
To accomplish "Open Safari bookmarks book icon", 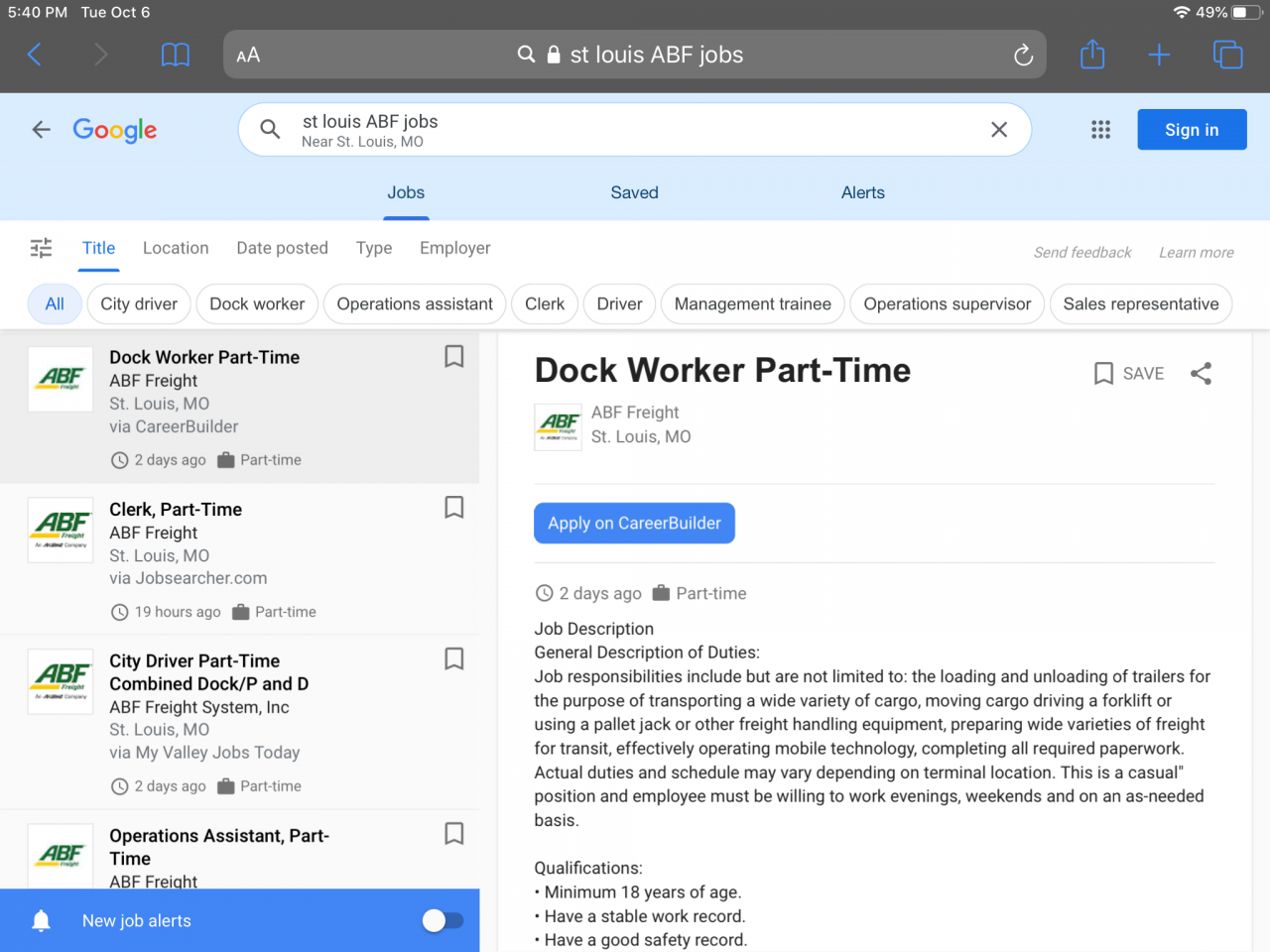I will click(x=176, y=55).
